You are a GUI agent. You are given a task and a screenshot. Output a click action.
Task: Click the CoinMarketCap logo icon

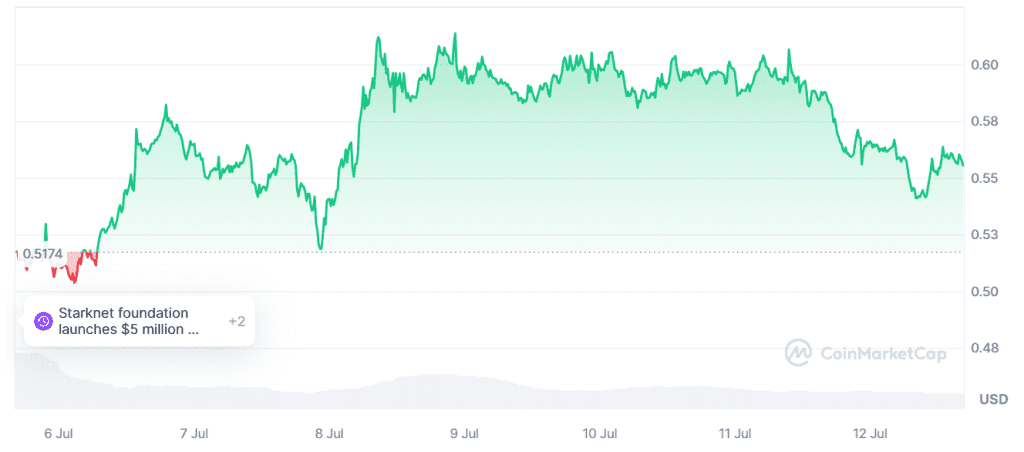tap(798, 352)
